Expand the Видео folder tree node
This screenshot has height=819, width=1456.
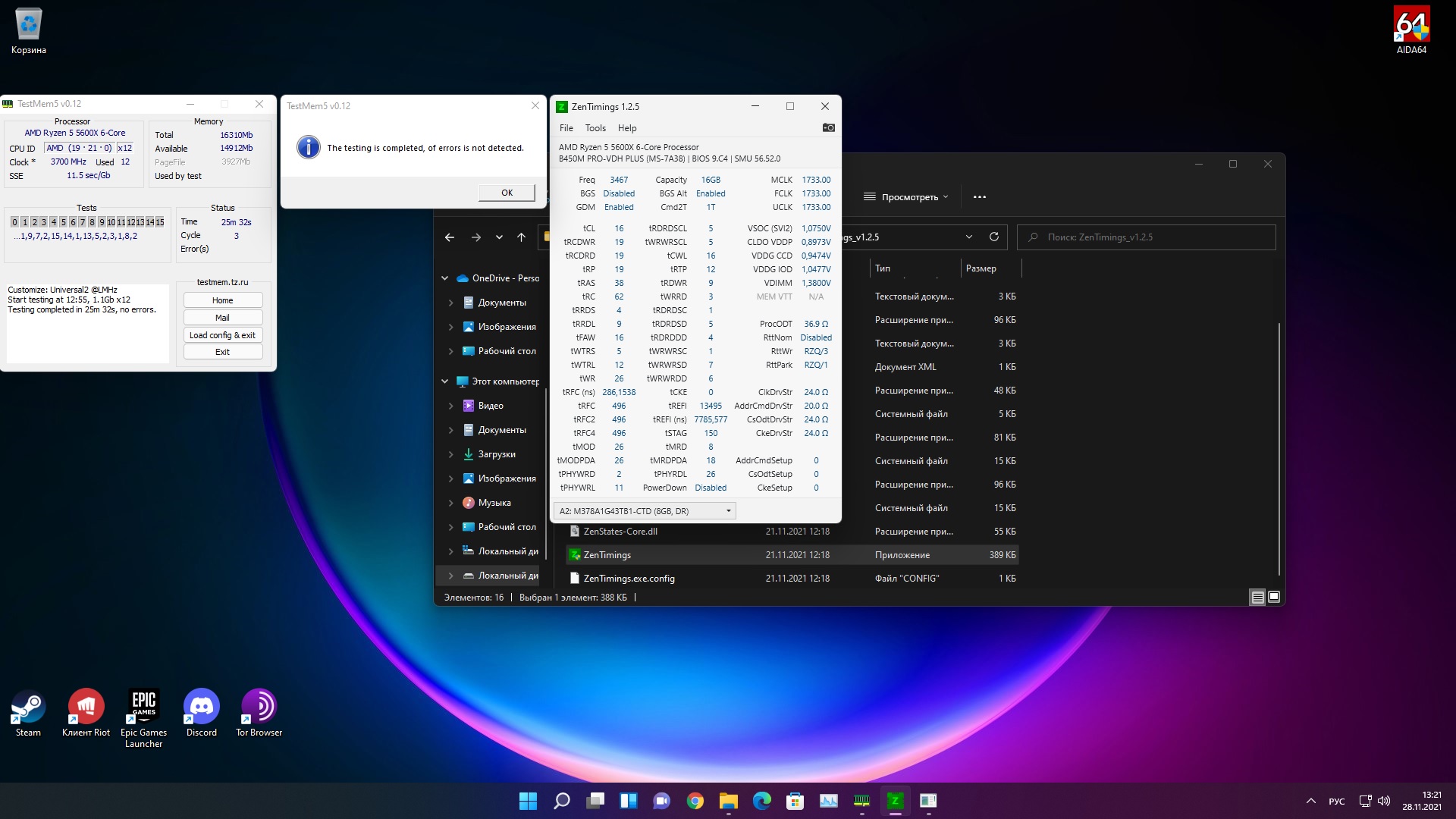(x=450, y=406)
